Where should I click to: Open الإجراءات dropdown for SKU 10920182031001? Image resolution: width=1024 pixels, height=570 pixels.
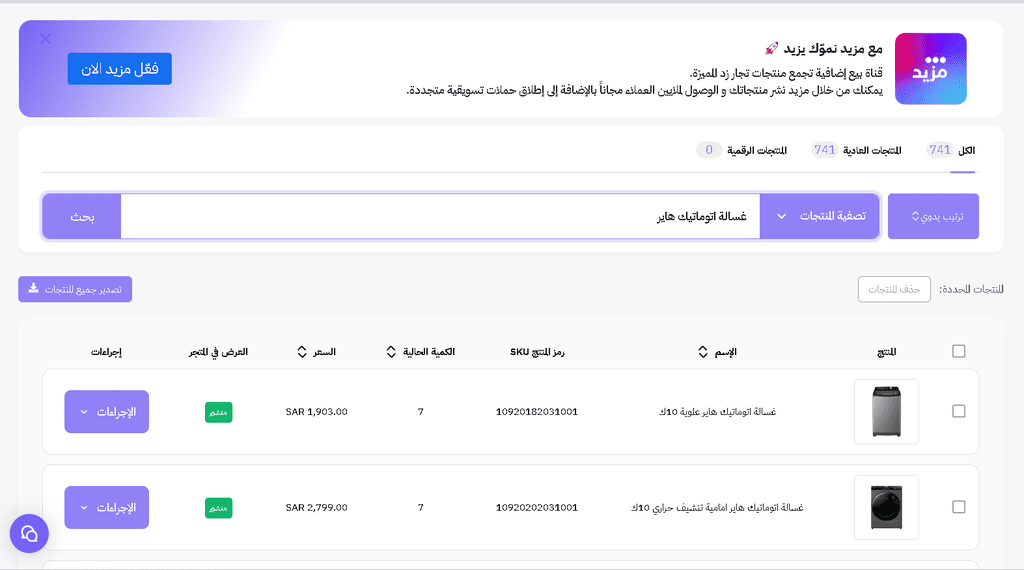[106, 411]
